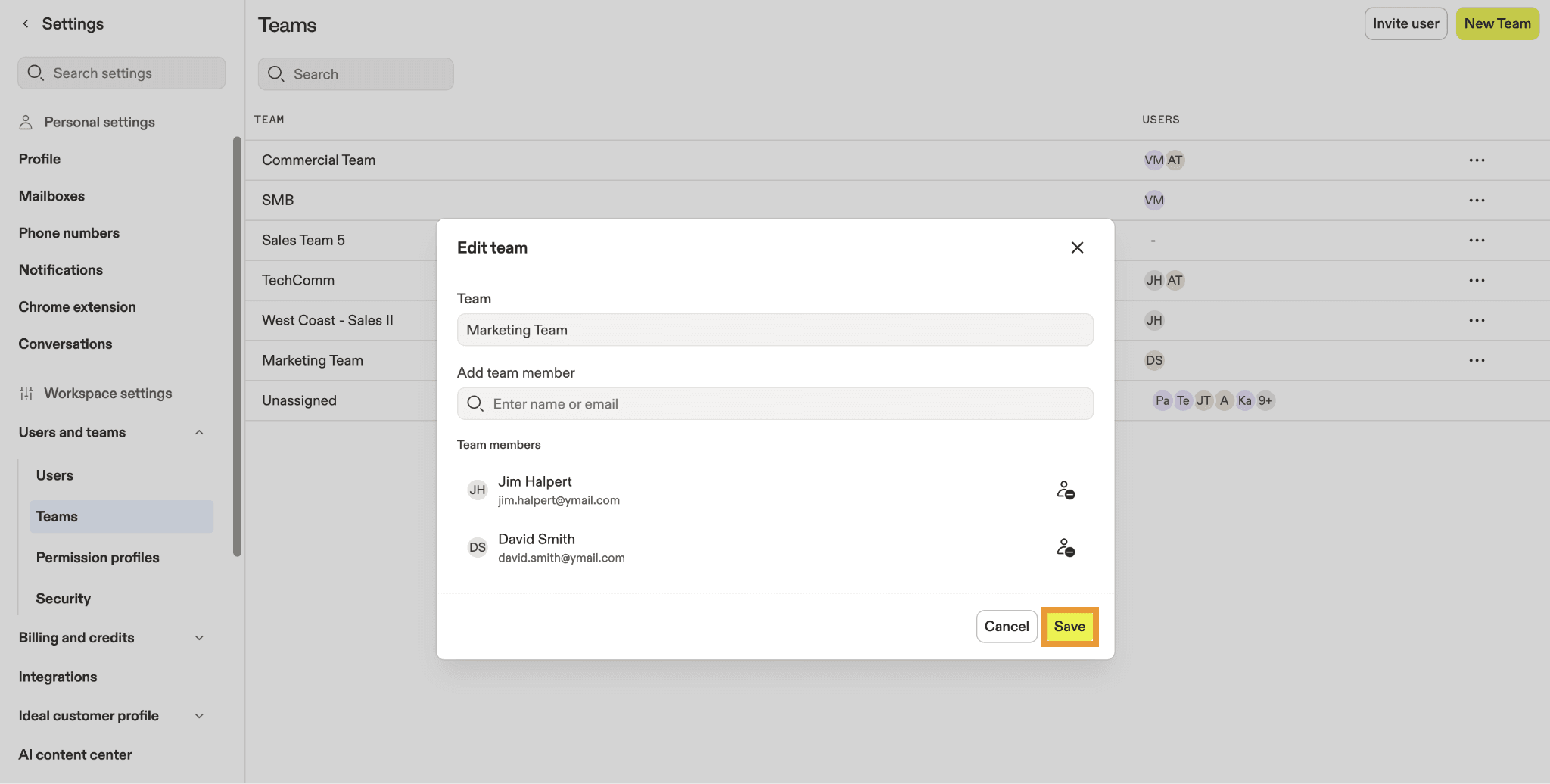This screenshot has height=784, width=1550.
Task: Click the Search settings field
Action: 122,73
